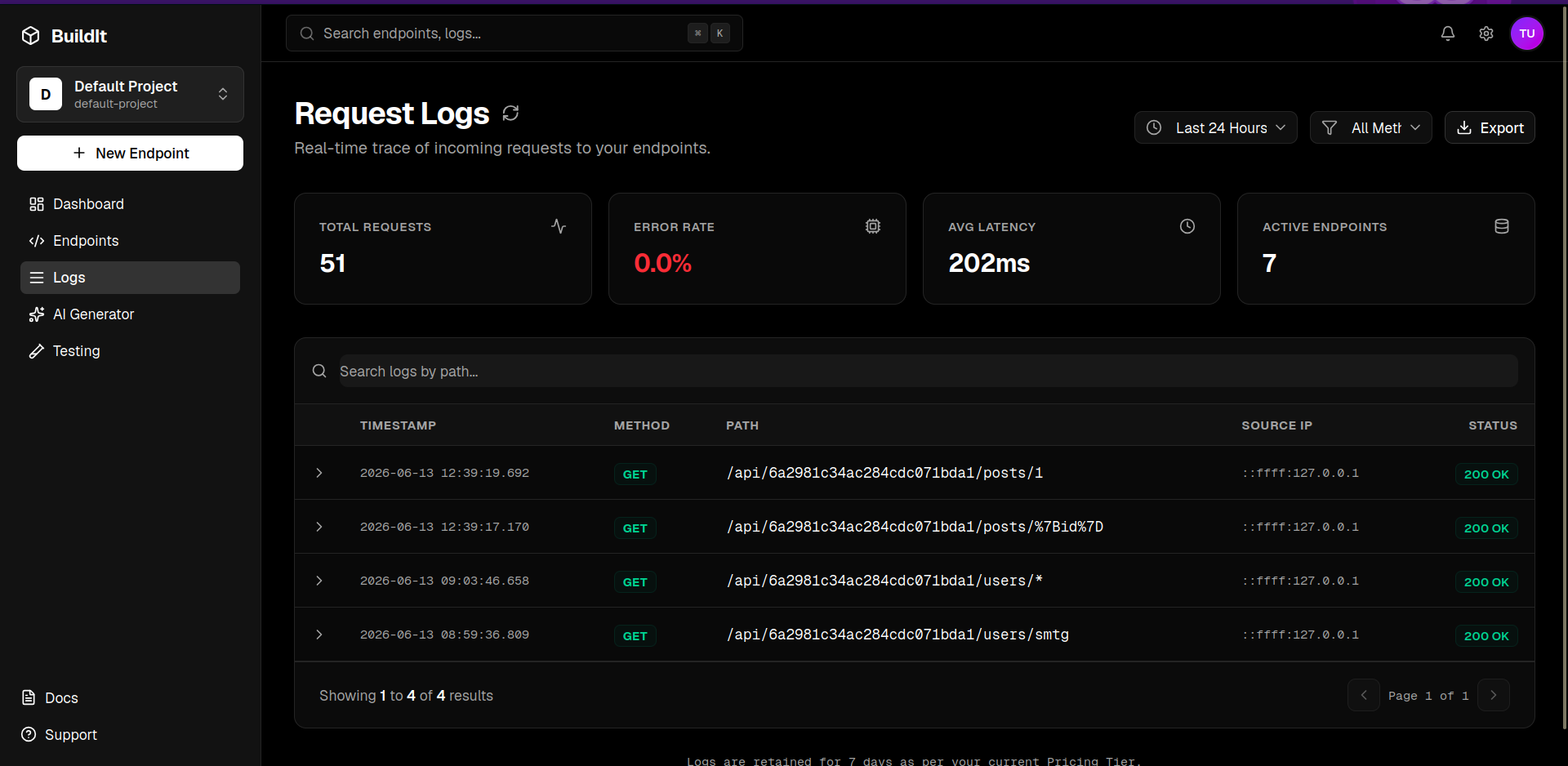Click the magnifier icon beside log search

pos(319,371)
